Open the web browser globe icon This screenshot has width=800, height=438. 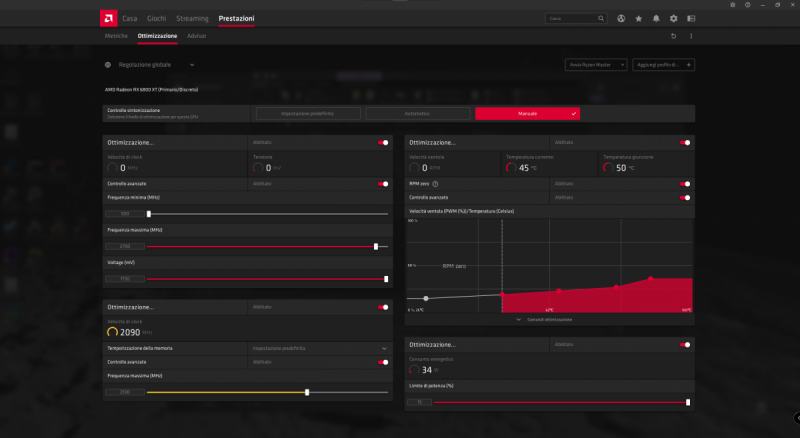coord(621,18)
